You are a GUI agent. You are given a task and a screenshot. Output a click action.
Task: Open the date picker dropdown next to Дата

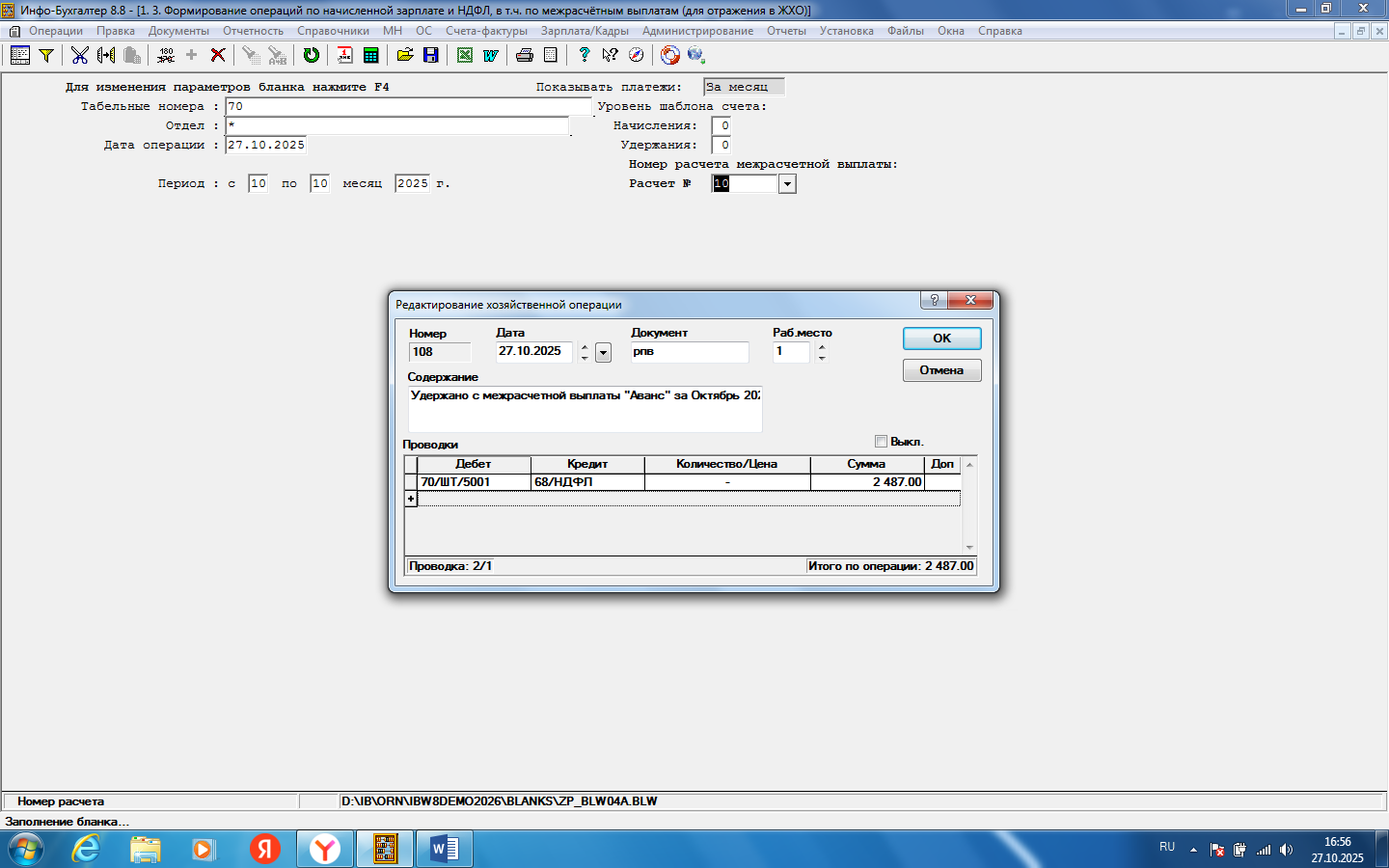(604, 353)
